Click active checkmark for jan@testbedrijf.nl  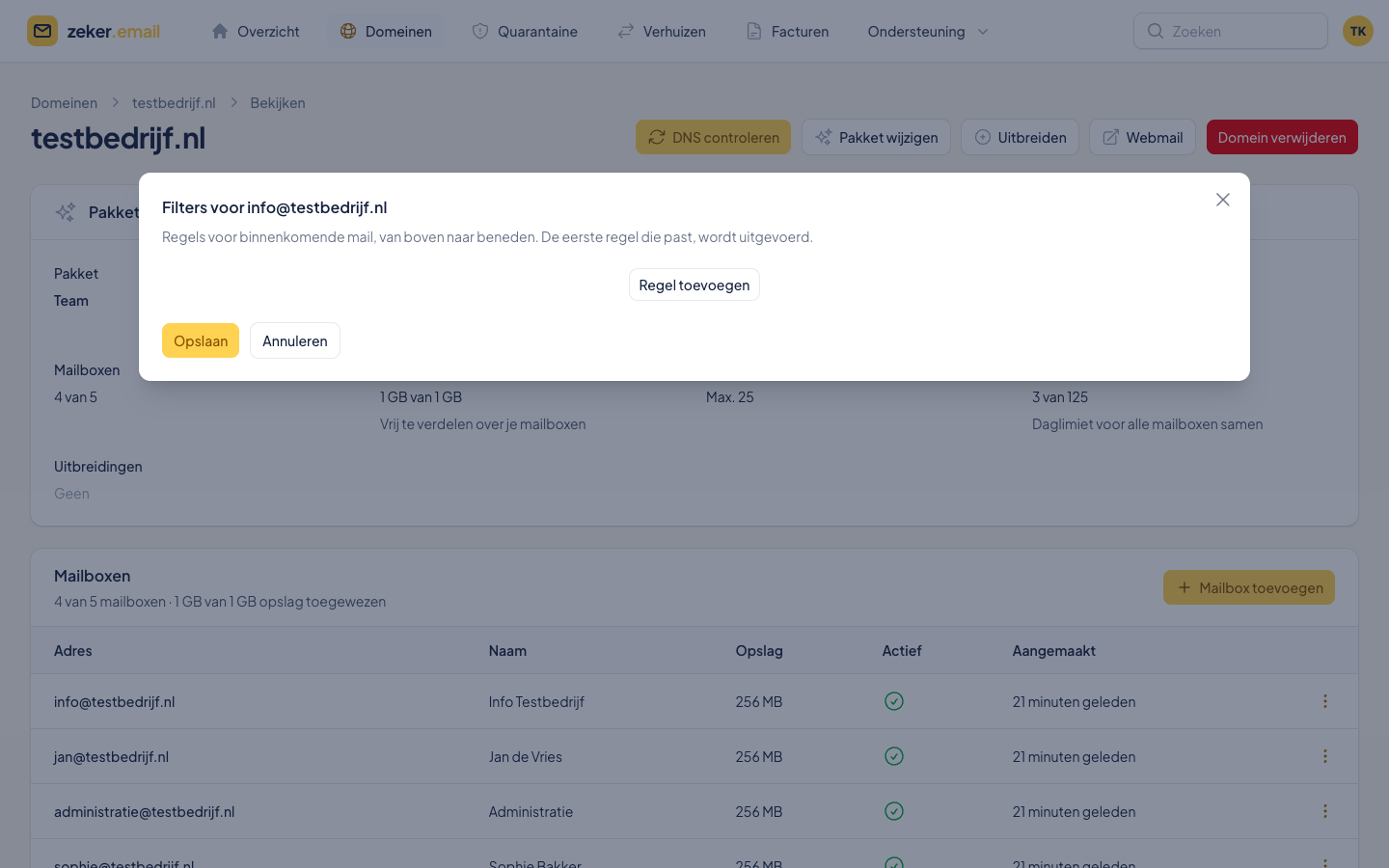point(894,756)
